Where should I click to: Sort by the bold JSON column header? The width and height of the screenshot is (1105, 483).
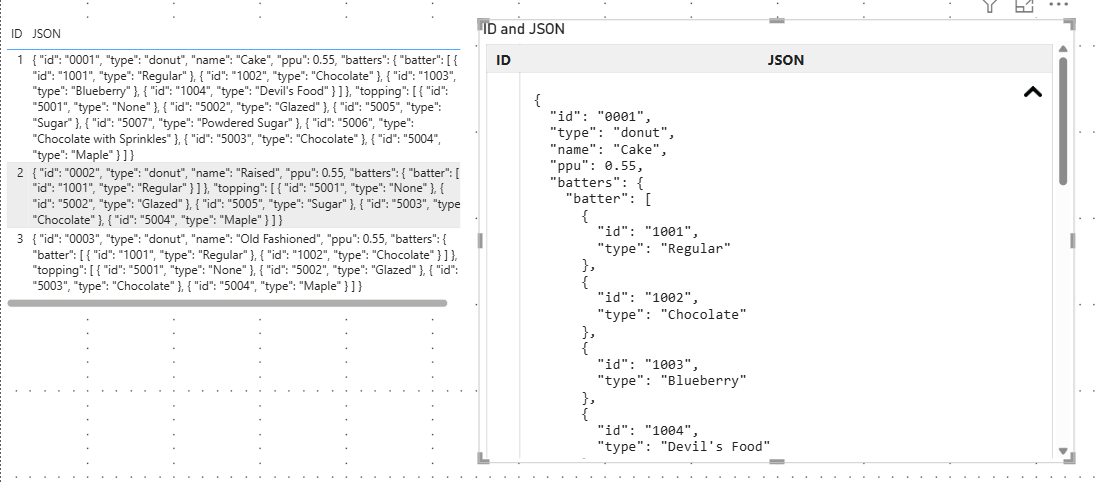pyautogui.click(x=786, y=60)
